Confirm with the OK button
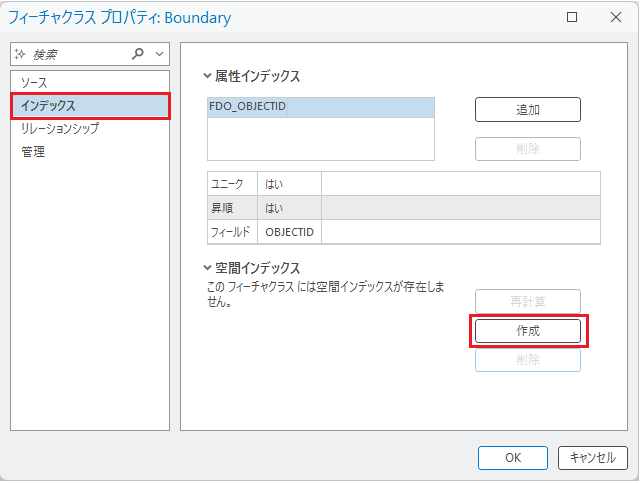This screenshot has height=483, width=641. [512, 457]
